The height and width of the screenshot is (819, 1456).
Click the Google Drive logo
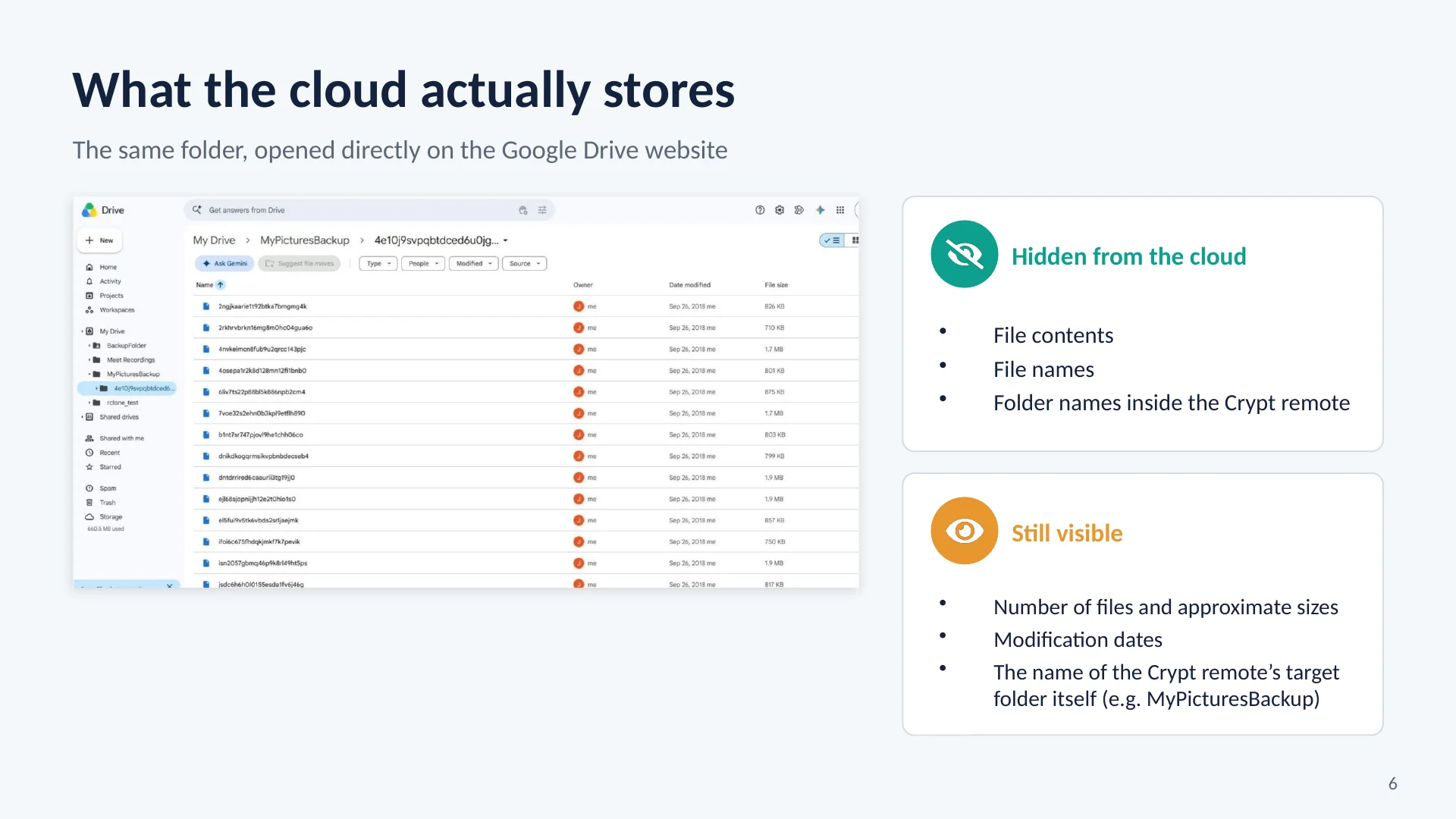(x=89, y=210)
